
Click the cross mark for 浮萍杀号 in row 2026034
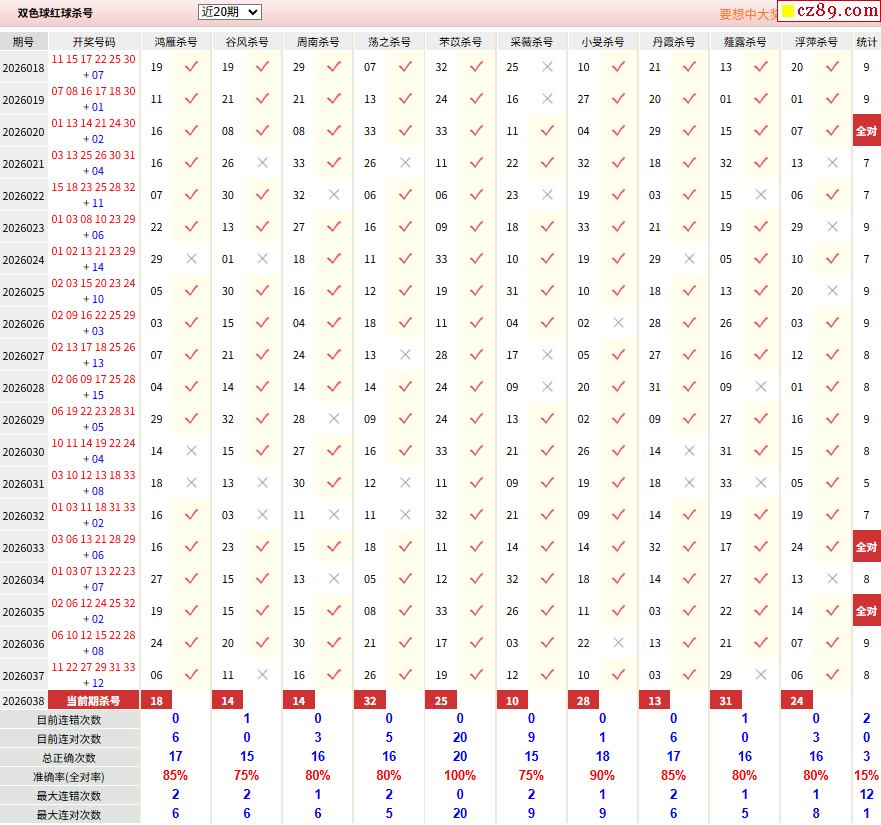(x=832, y=579)
